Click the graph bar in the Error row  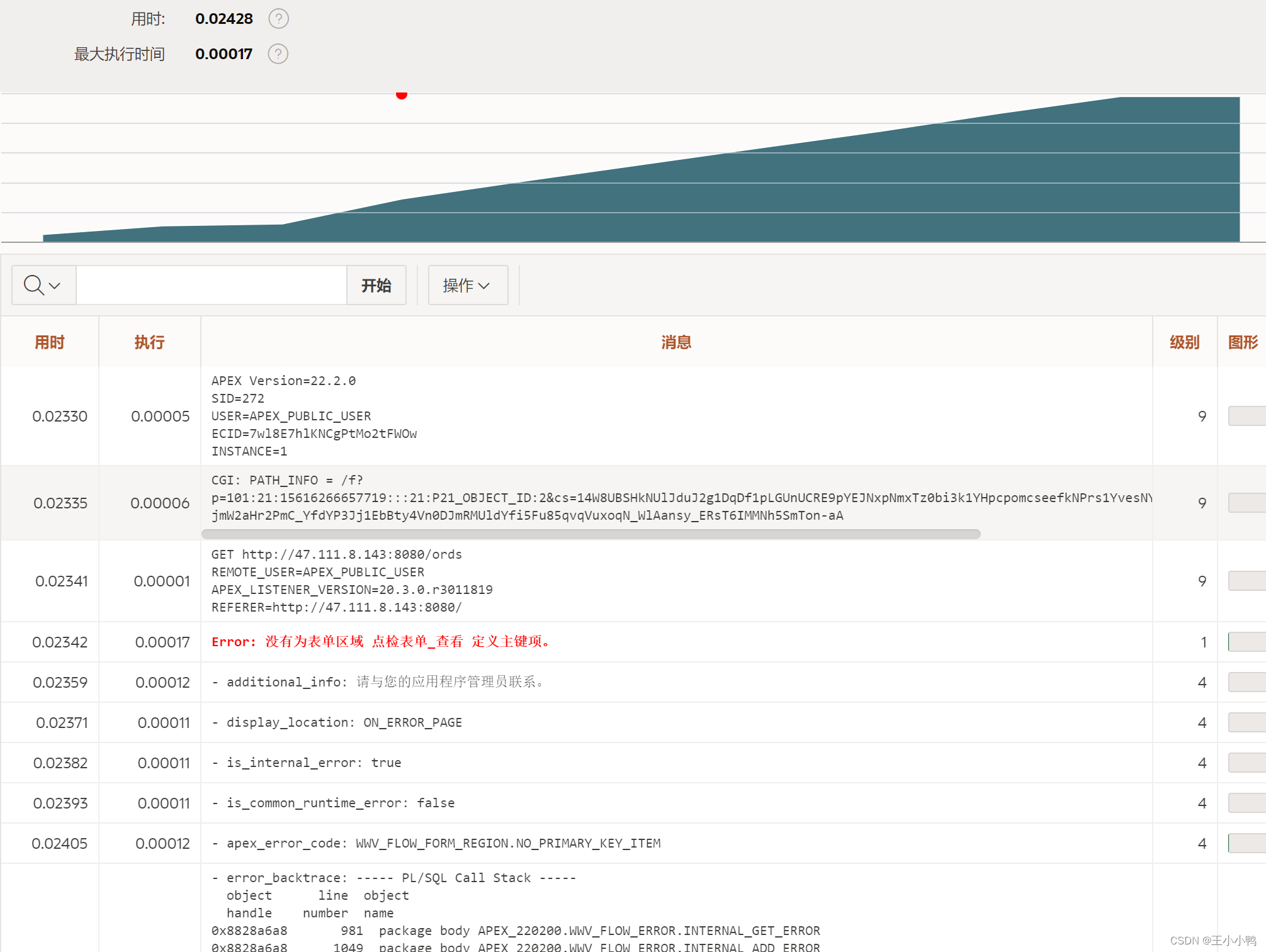point(1247,642)
